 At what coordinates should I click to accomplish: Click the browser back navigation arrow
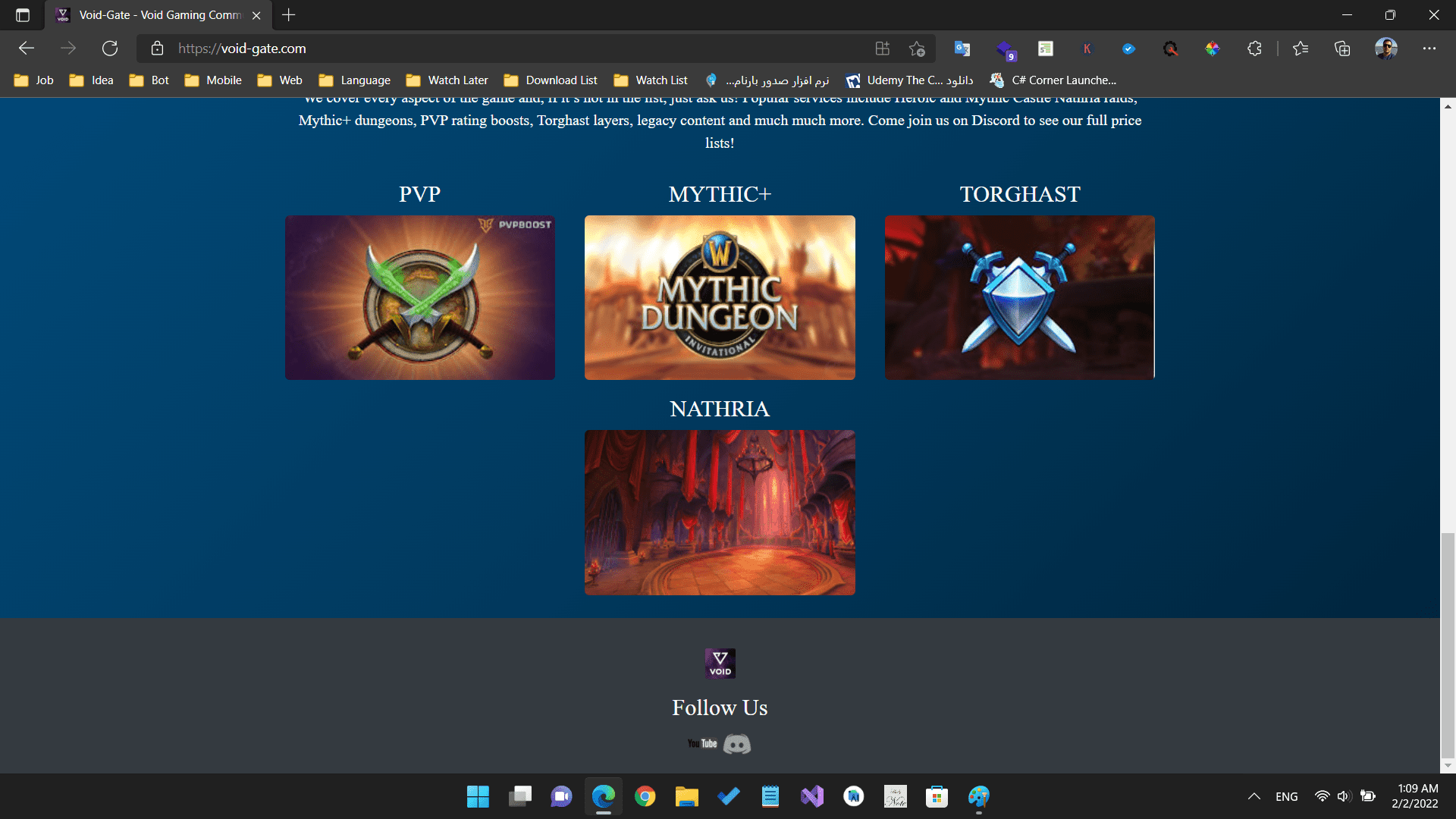click(28, 48)
